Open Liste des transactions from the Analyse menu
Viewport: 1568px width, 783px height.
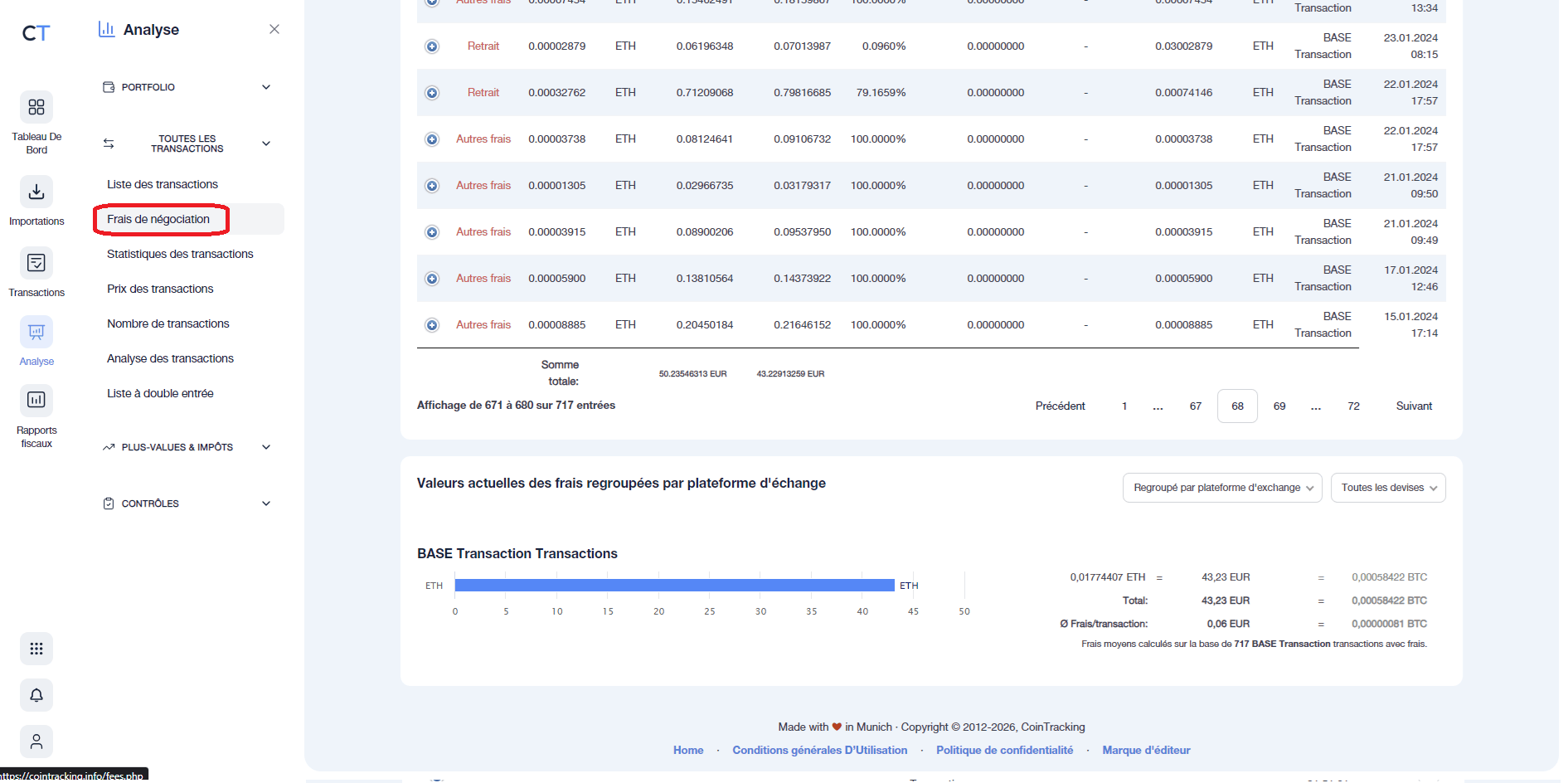pos(162,183)
